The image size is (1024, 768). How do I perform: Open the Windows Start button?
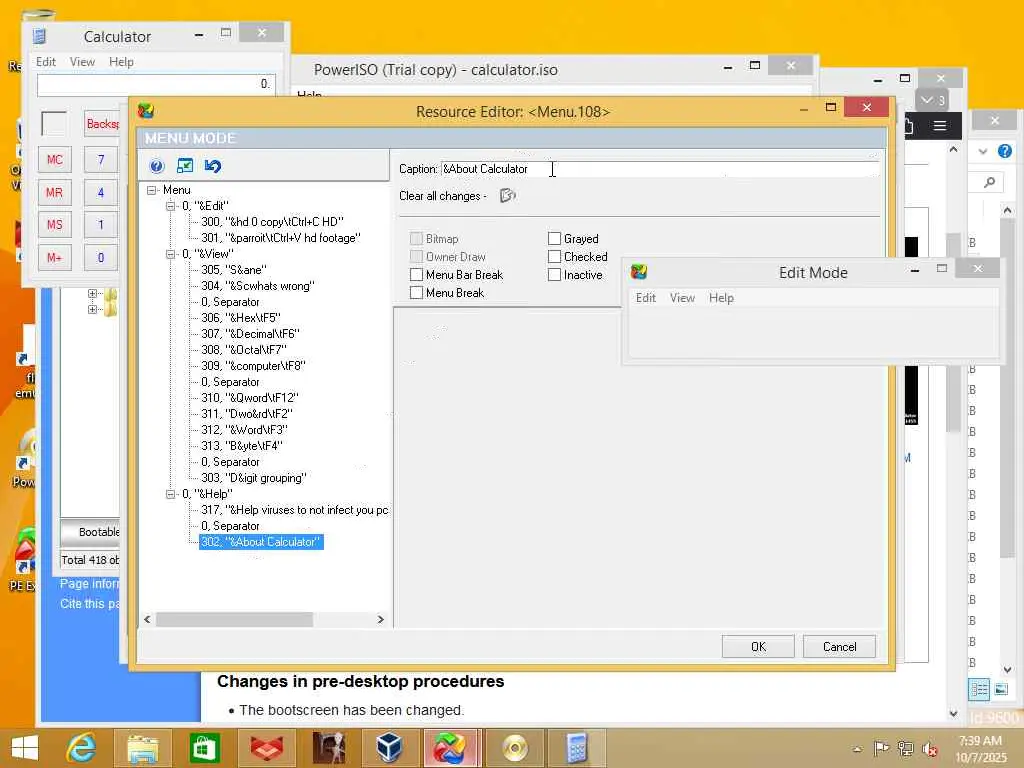coord(25,748)
